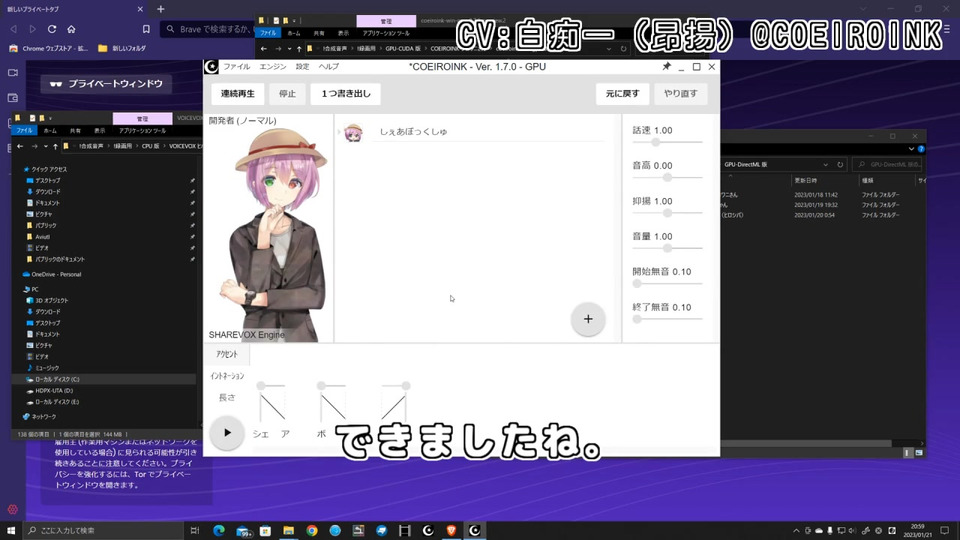Open Task View on the taskbar
The width and height of the screenshot is (960, 540).
tap(195, 530)
